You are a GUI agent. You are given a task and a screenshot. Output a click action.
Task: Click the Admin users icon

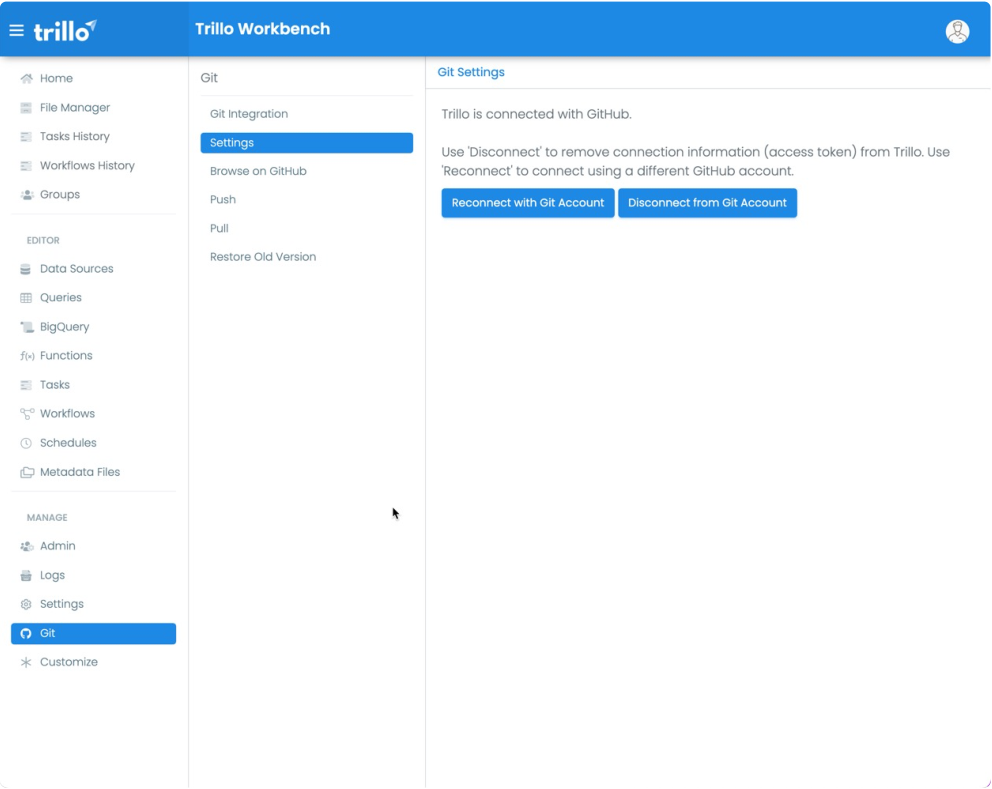pyautogui.click(x=27, y=546)
